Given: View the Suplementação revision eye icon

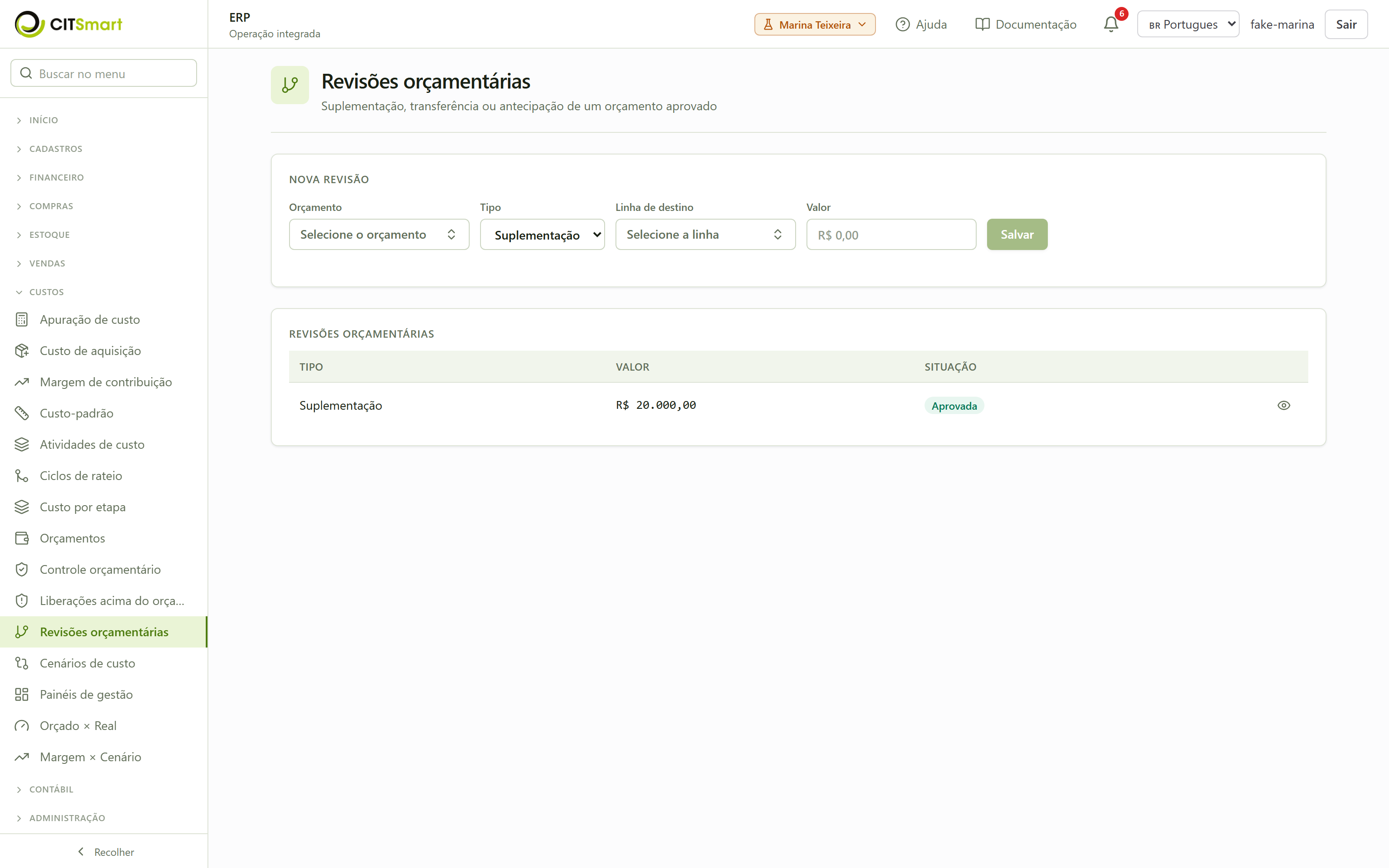Looking at the screenshot, I should click(1284, 405).
